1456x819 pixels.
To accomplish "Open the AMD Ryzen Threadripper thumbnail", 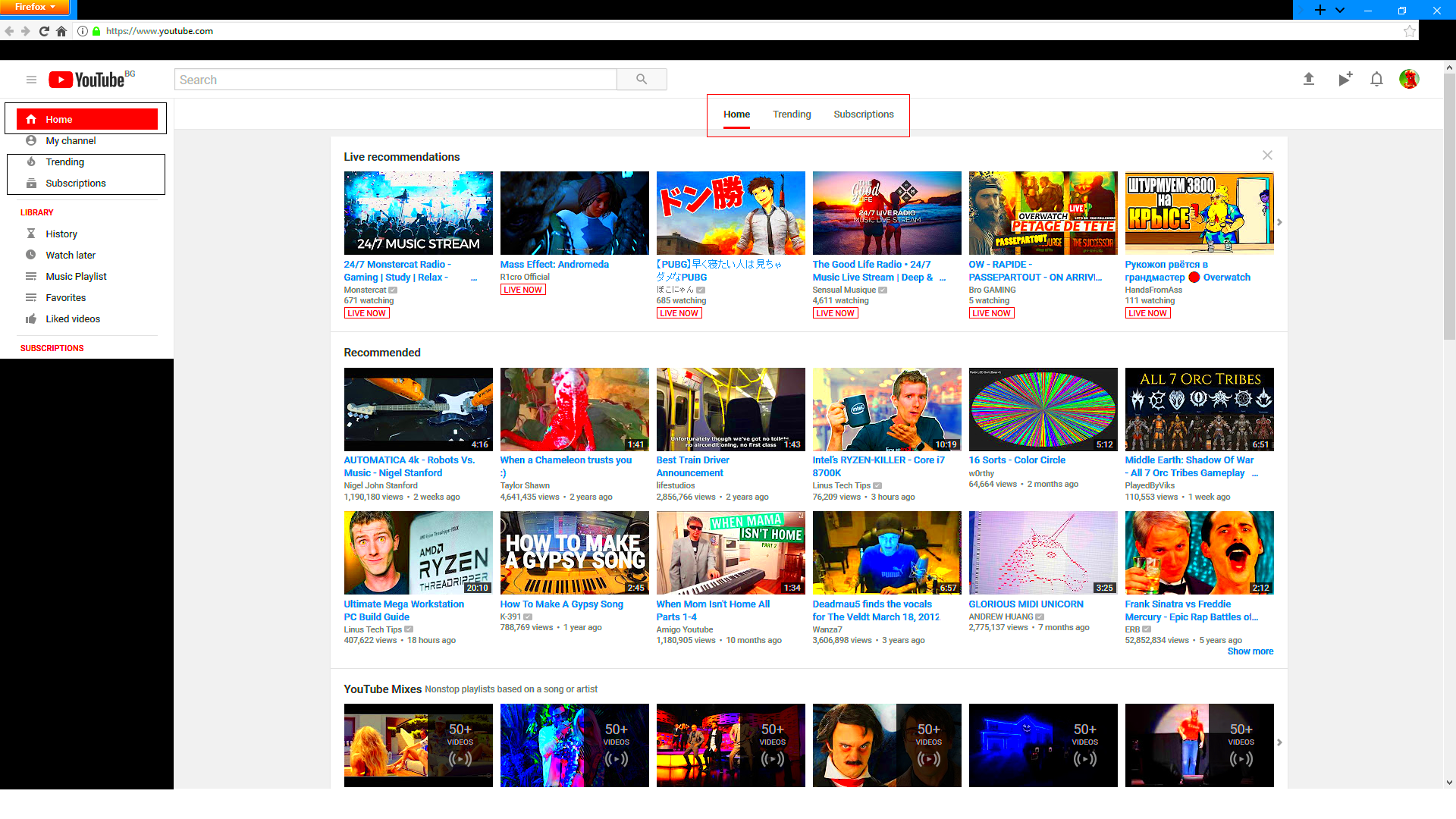I will [418, 553].
